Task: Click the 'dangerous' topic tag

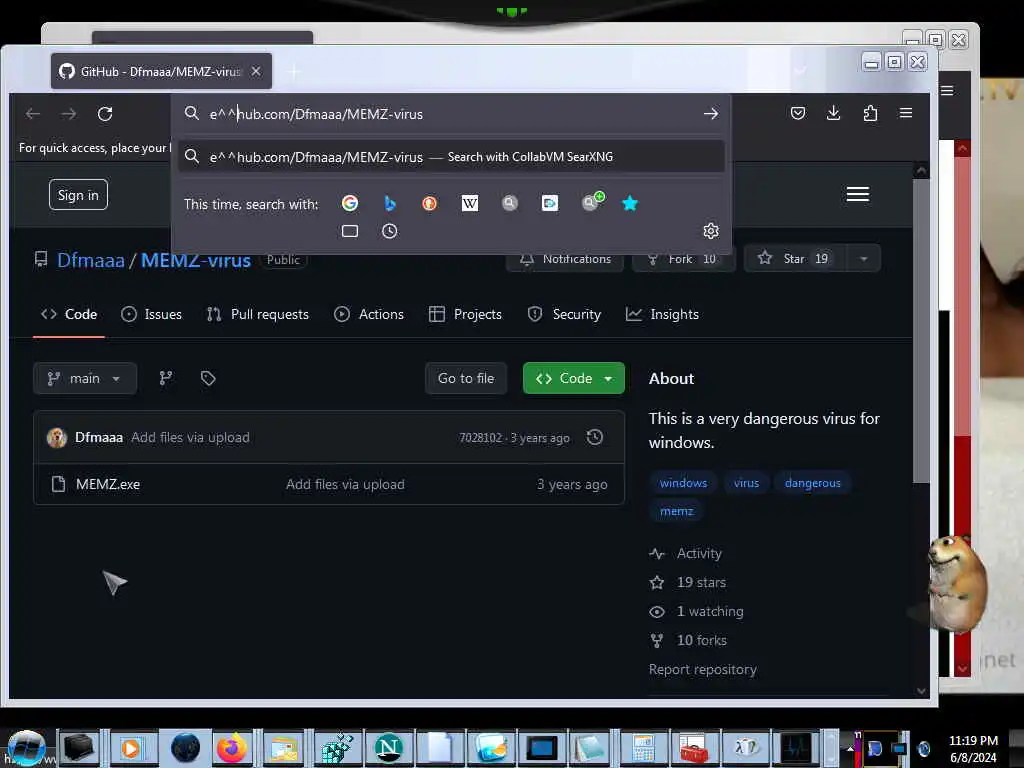Action: point(812,483)
